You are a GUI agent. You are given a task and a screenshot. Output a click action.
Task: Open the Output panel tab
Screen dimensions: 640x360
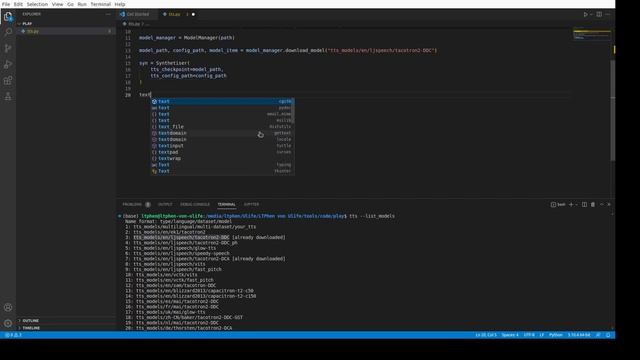pyautogui.click(x=165, y=204)
